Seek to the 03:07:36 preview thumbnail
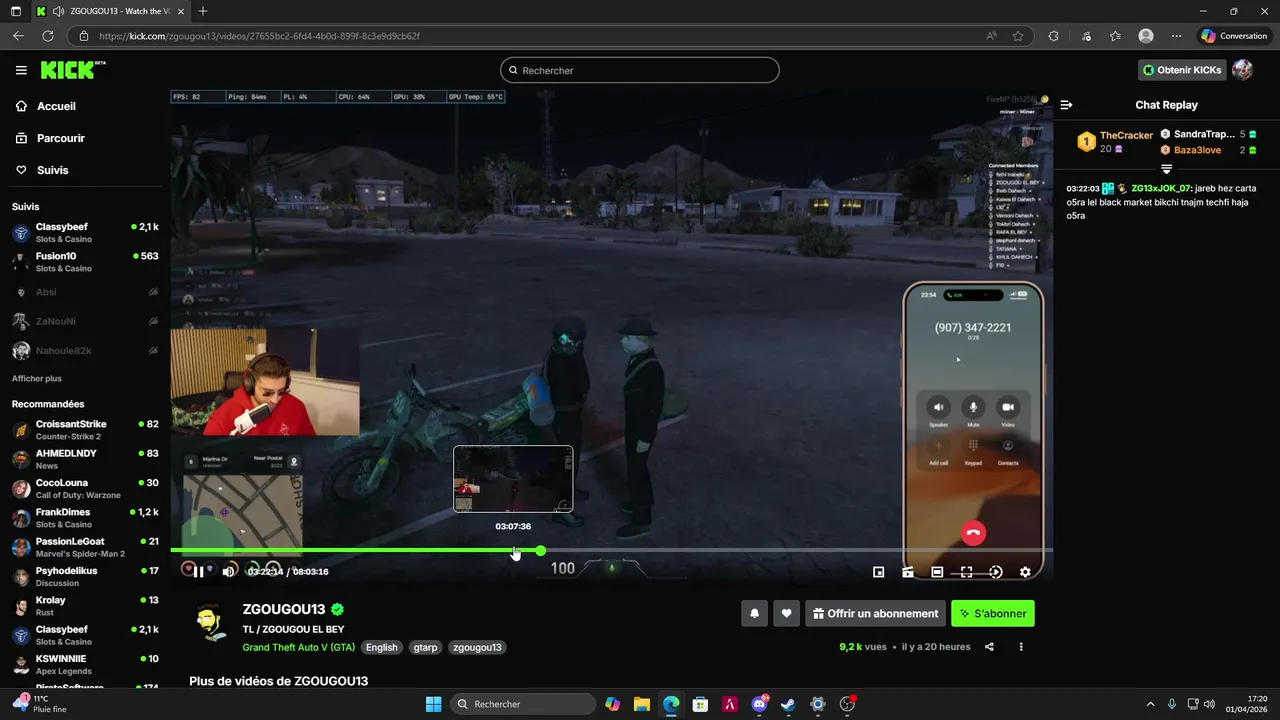 [x=513, y=479]
